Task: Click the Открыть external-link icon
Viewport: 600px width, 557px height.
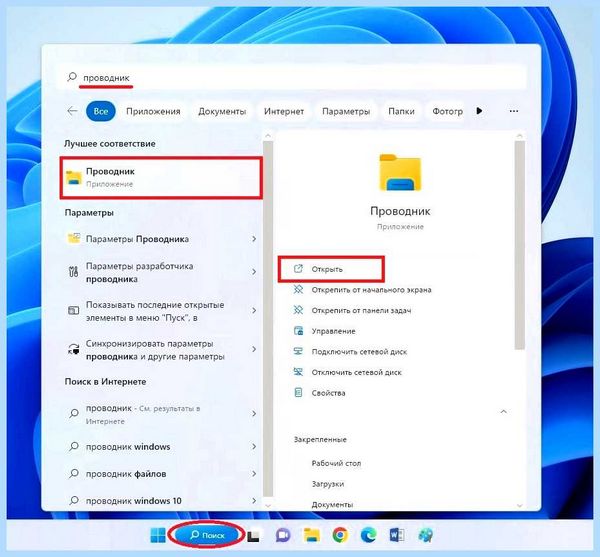Action: (x=298, y=269)
